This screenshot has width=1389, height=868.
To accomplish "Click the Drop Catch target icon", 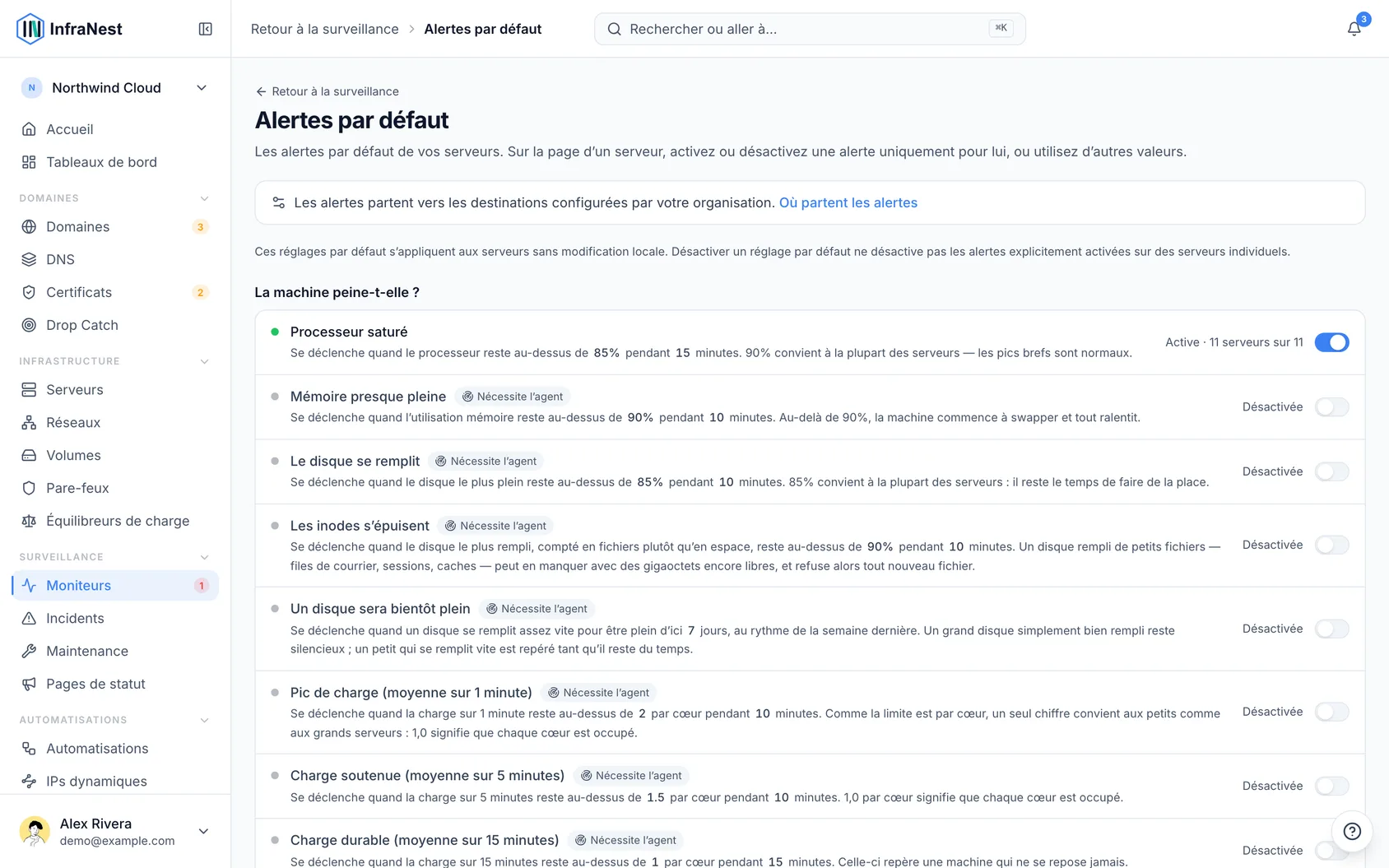I will coord(29,325).
